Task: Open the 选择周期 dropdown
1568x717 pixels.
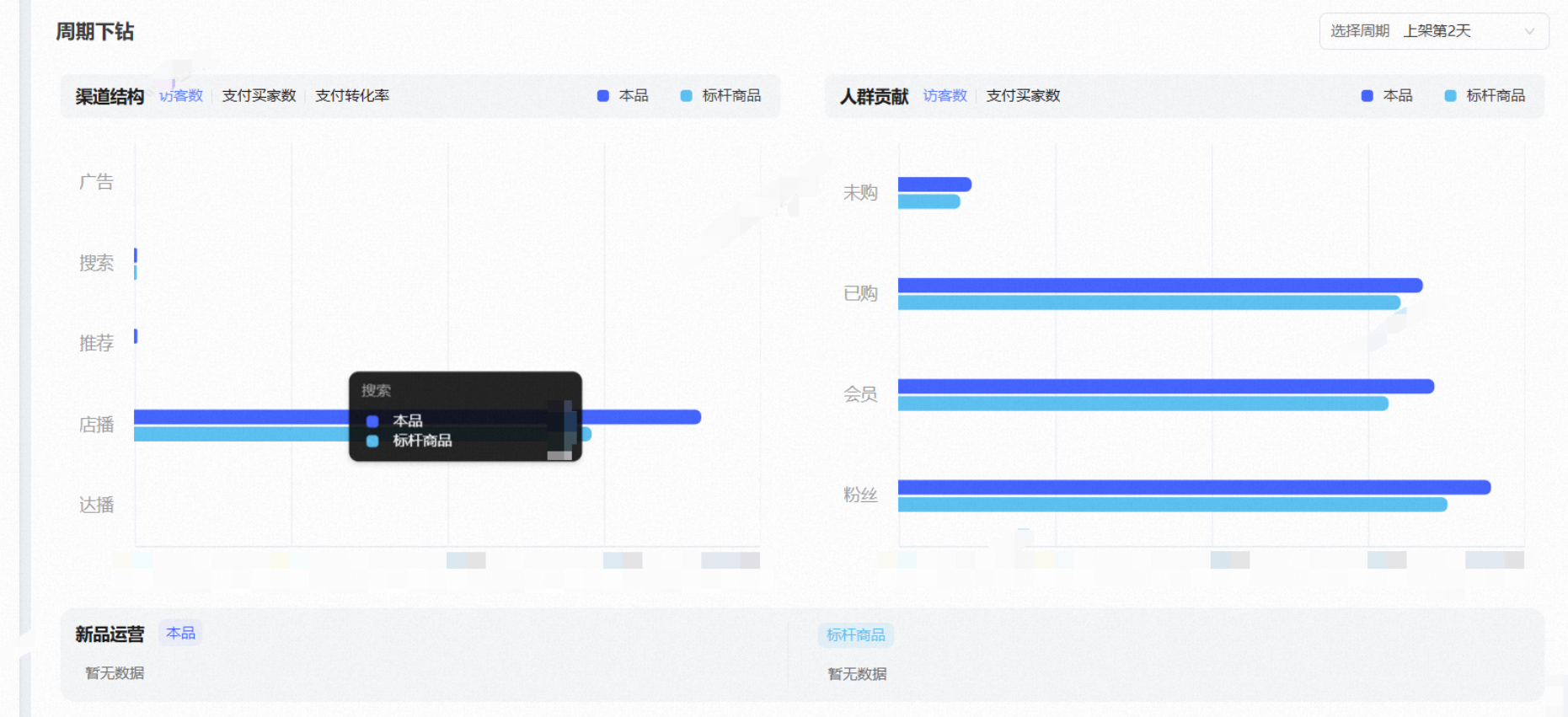Action: coord(1433,31)
